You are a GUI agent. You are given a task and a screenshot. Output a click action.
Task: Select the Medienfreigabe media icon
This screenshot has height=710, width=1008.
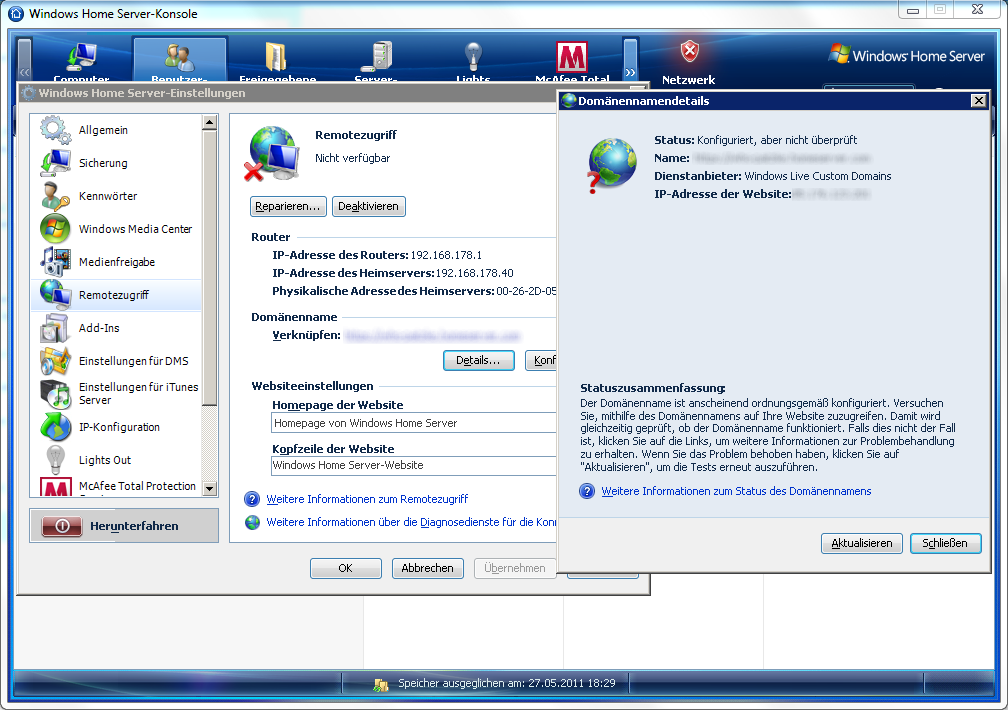pos(55,262)
